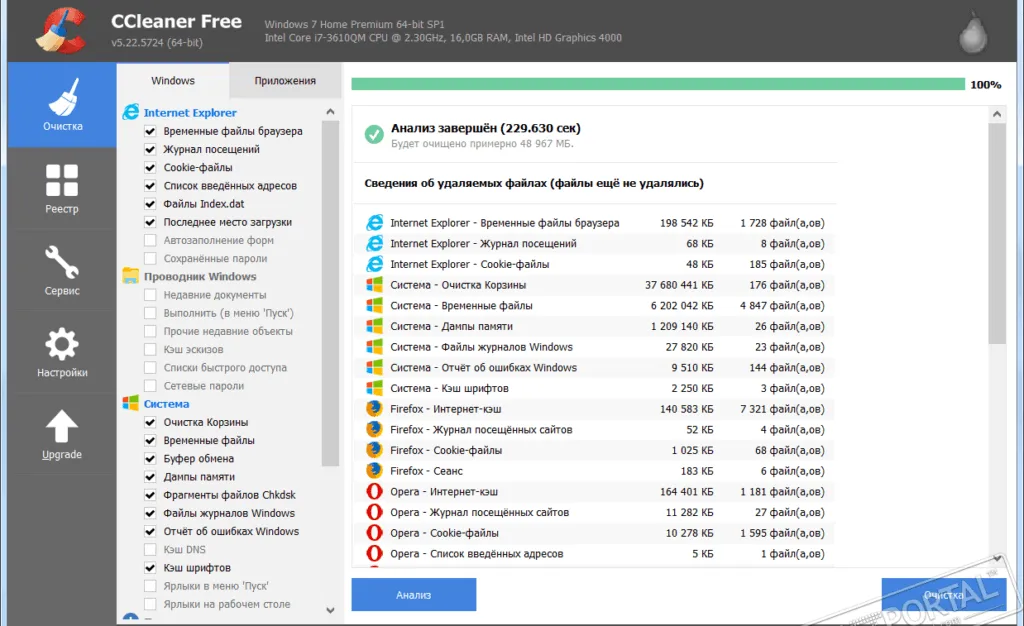Select the Firefox - Cookie-файлы result row
The image size is (1024, 626).
594,450
